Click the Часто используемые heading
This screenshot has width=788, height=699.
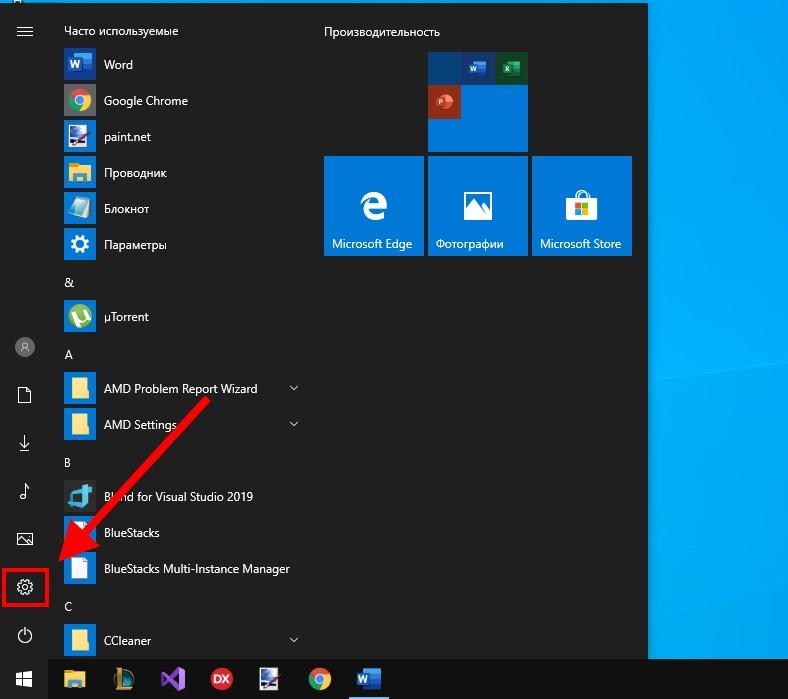point(121,31)
